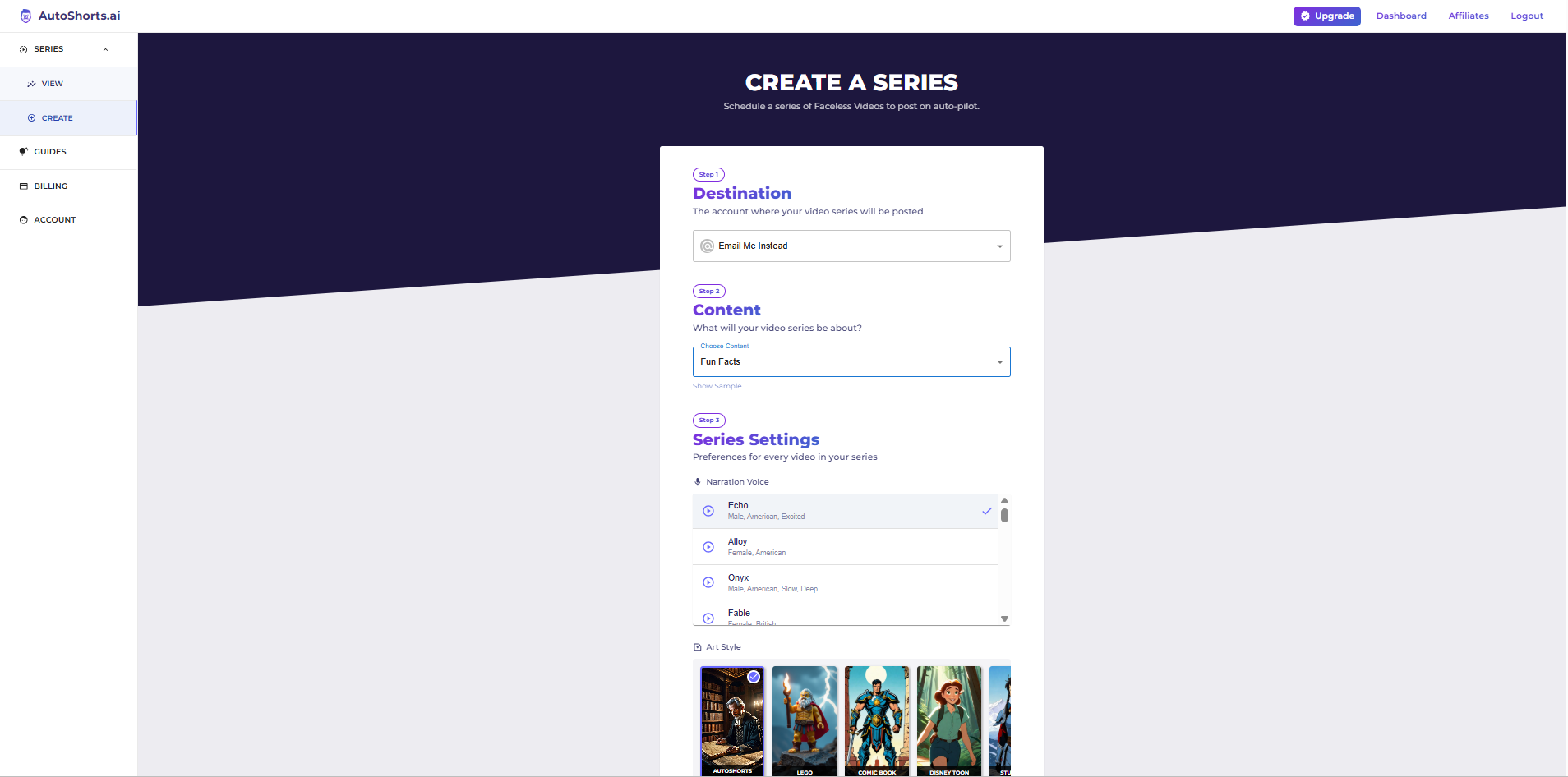Screen dimensions: 1568x777
Task: Click the View chart icon in sidebar
Action: (x=31, y=84)
